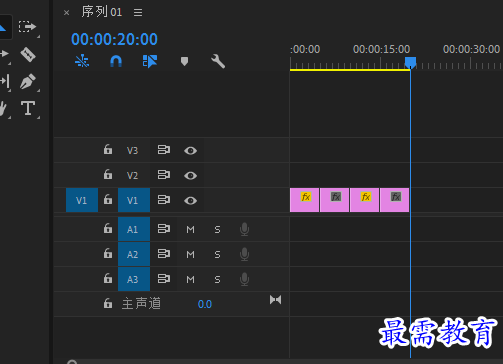This screenshot has width=503, height=364.
Task: Open Timeline Display Settings wrench
Action: point(218,61)
